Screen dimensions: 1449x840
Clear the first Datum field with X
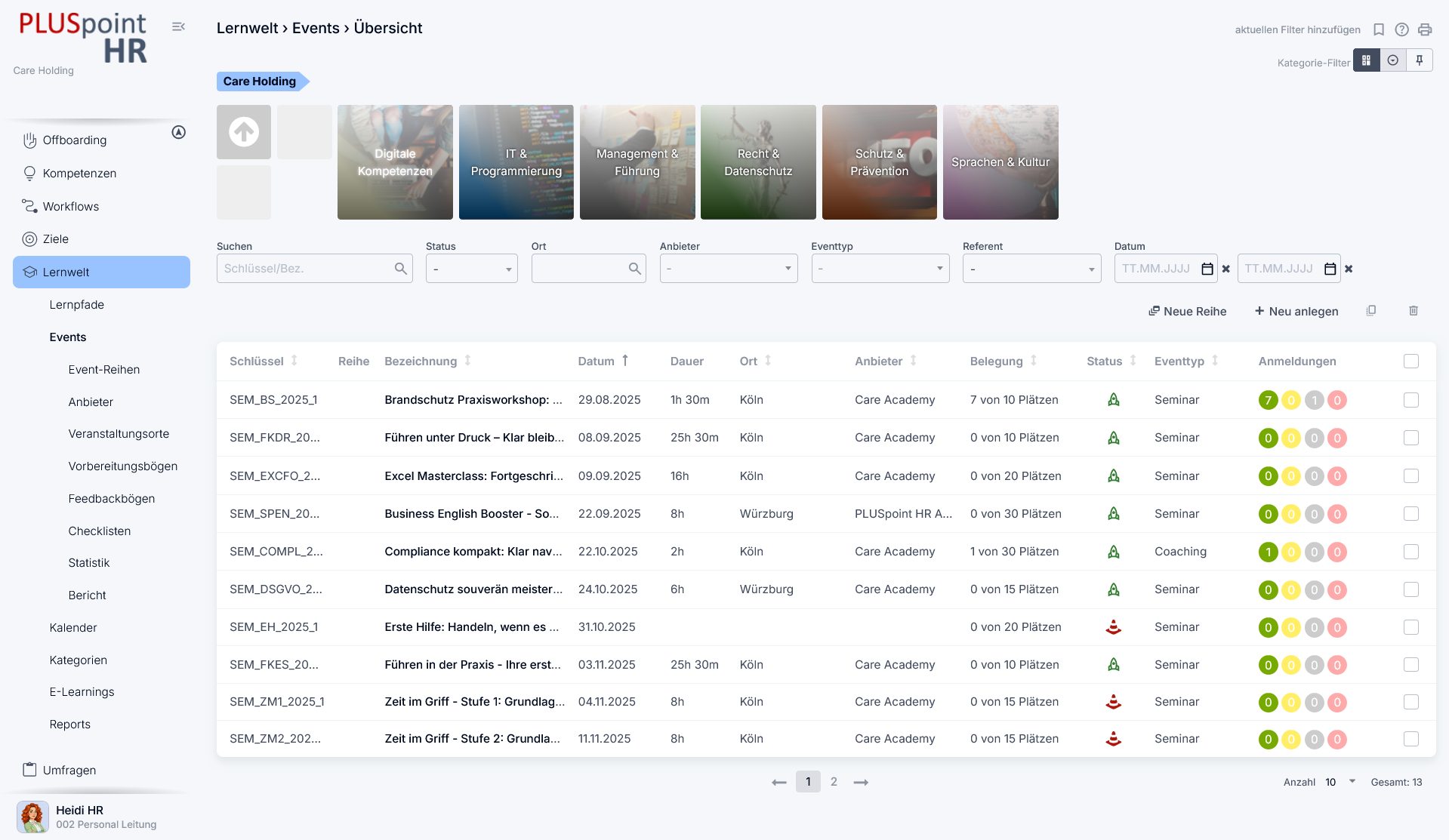(1225, 269)
